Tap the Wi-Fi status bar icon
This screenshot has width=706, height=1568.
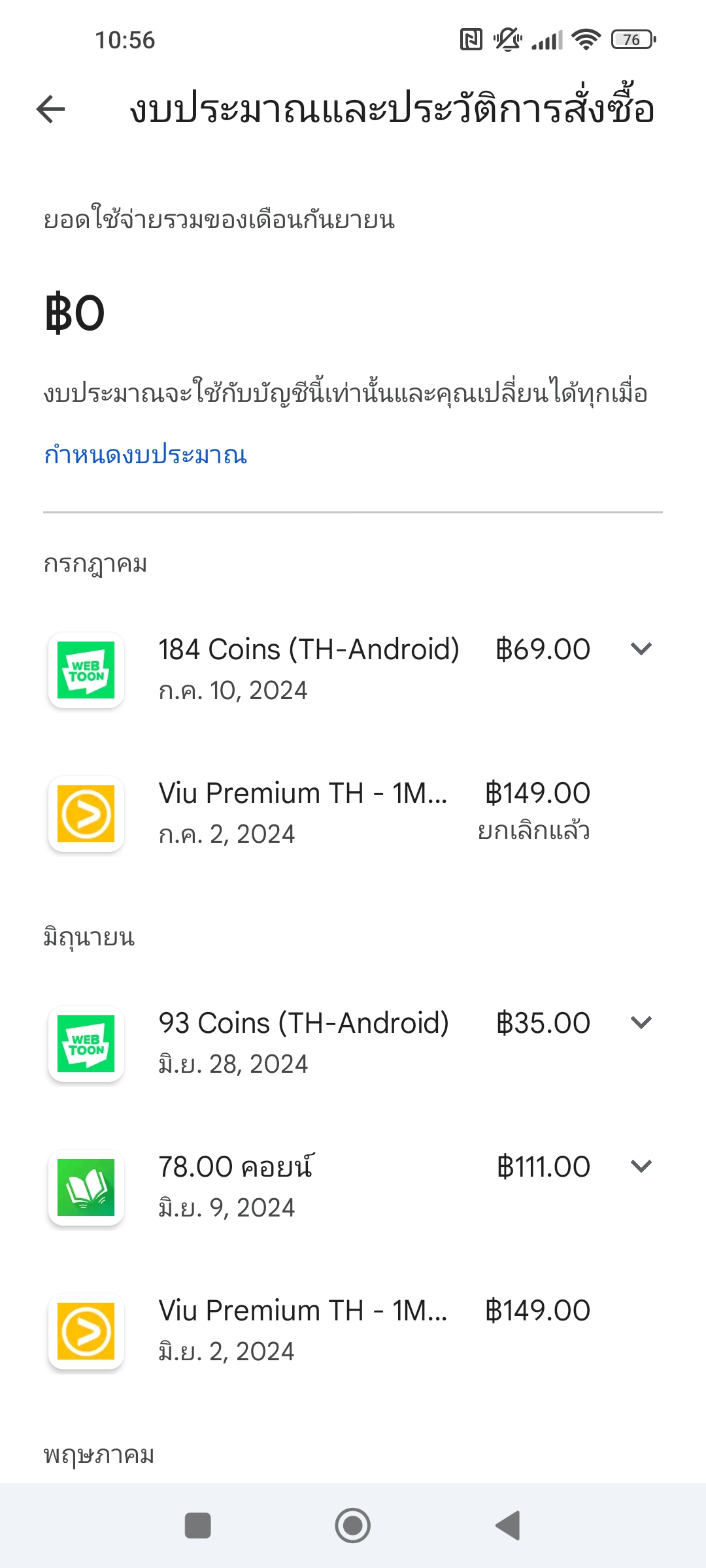[x=586, y=40]
